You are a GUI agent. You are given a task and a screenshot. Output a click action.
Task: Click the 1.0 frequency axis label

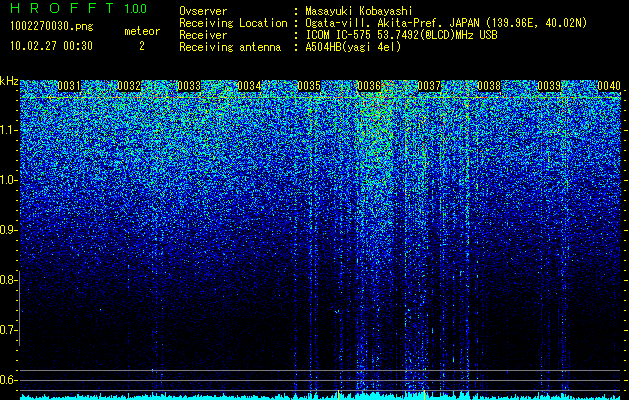pos(8,181)
